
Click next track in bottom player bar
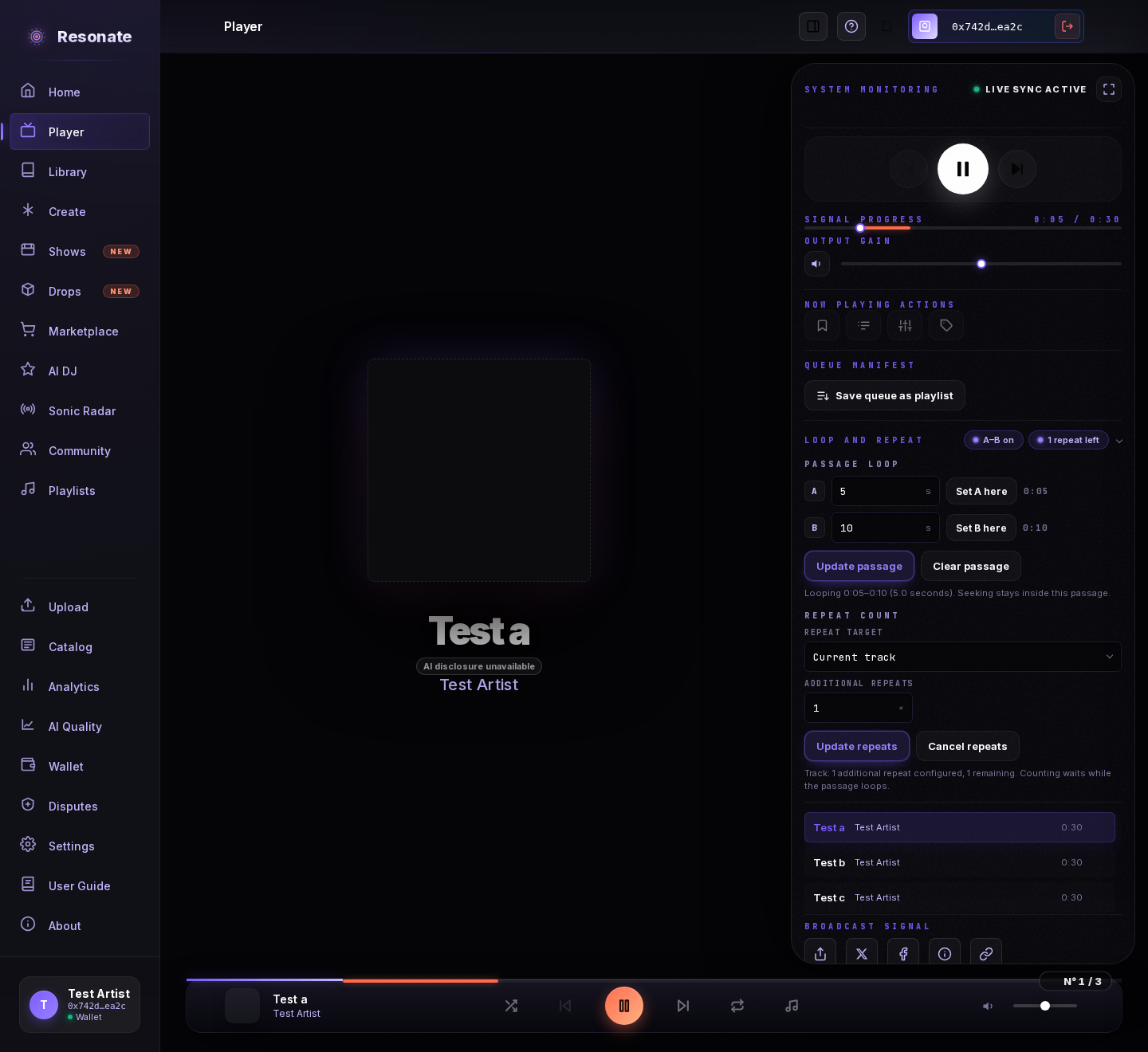(683, 1006)
